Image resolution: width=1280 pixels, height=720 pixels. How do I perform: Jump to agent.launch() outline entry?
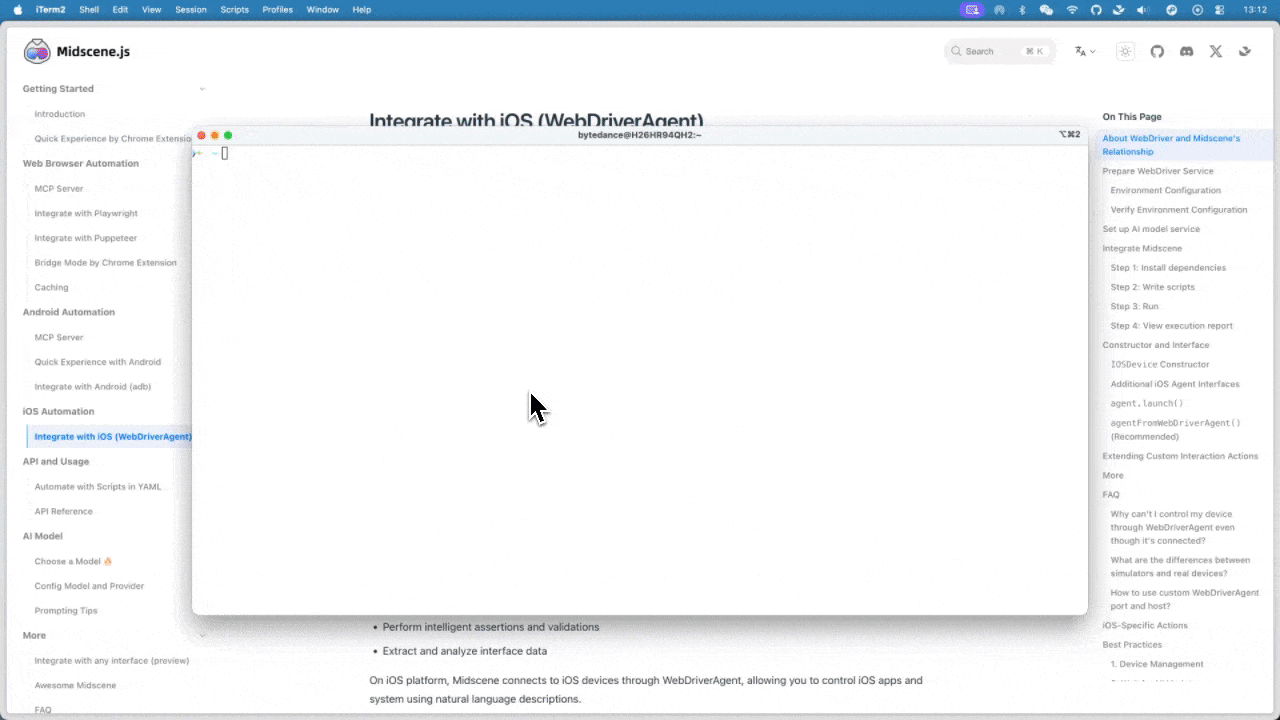[1146, 403]
